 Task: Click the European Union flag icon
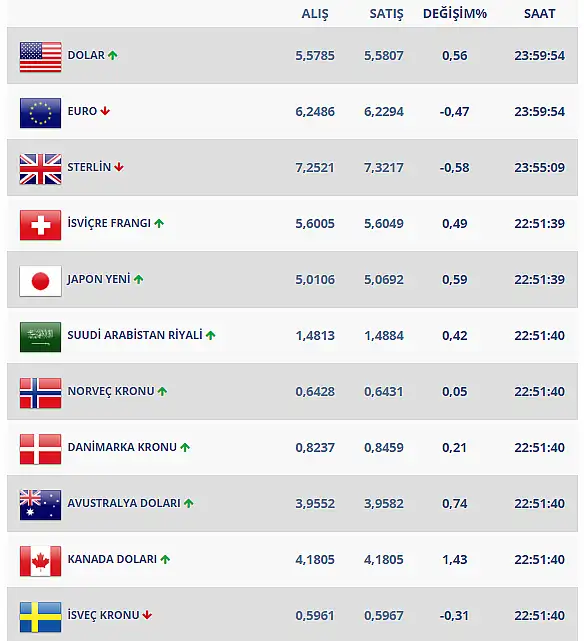coord(40,113)
